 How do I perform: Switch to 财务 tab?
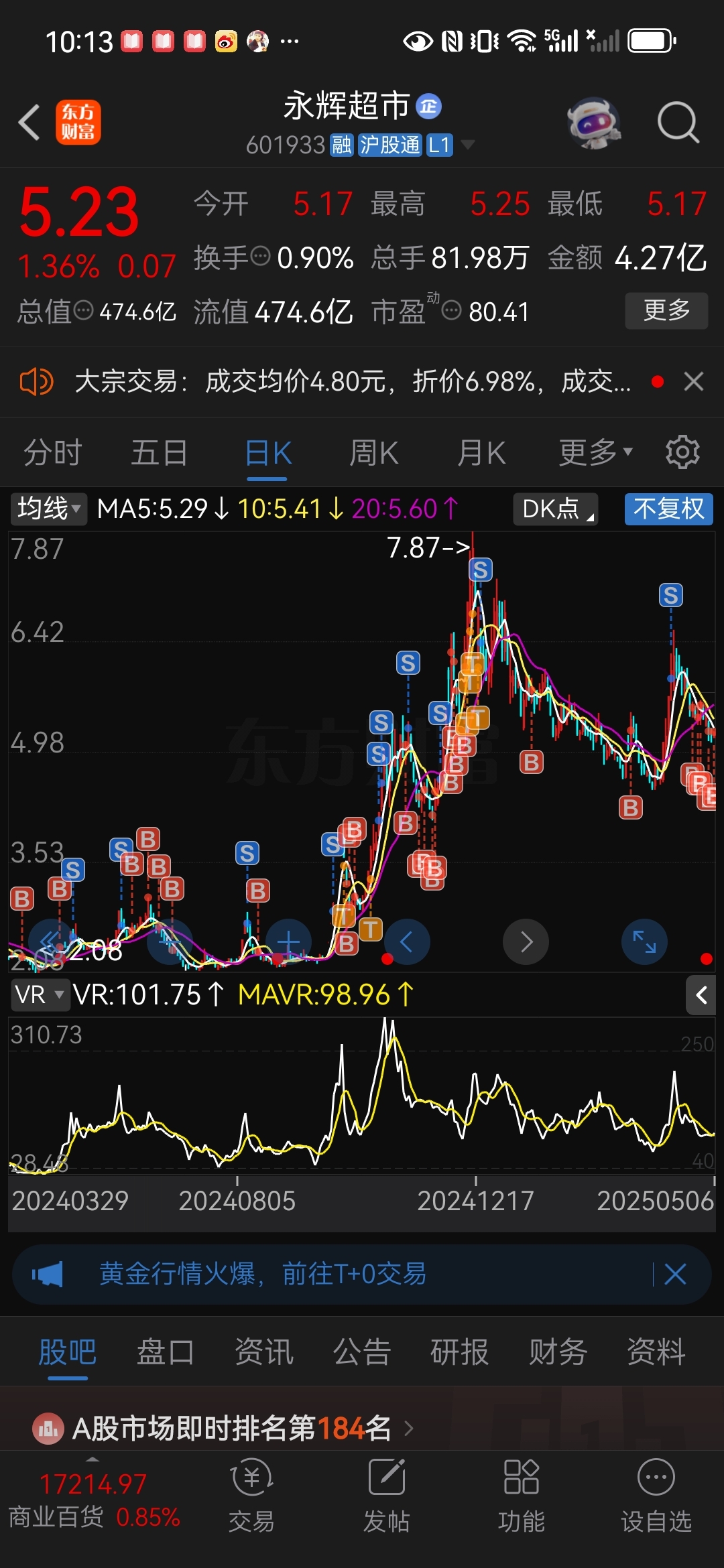pyautogui.click(x=558, y=1352)
